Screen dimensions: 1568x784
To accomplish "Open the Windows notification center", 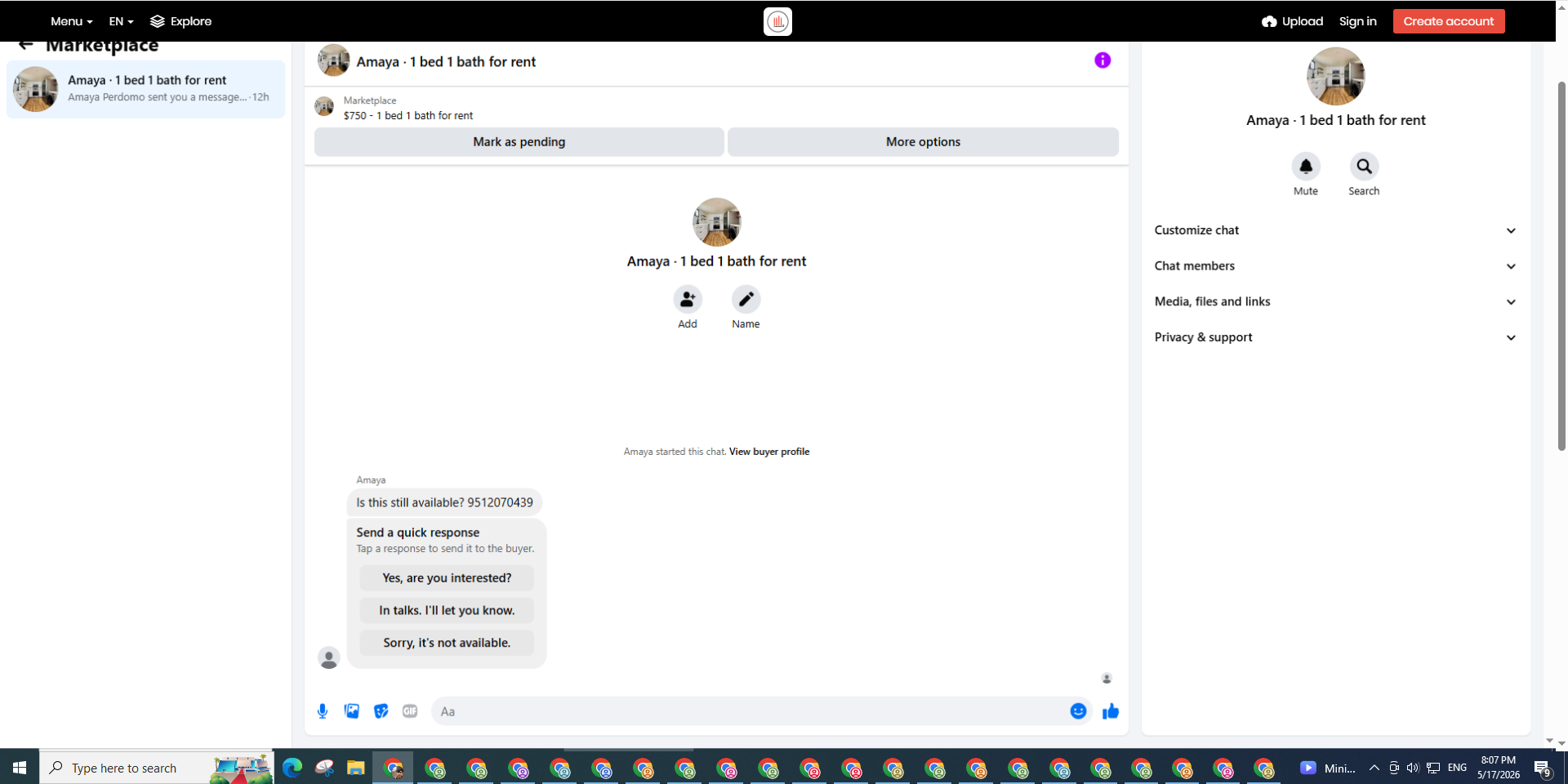I will pyautogui.click(x=1543, y=768).
